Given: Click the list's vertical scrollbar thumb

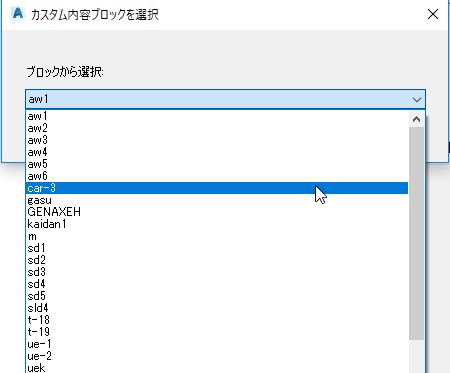Looking at the screenshot, I should tap(416, 233).
